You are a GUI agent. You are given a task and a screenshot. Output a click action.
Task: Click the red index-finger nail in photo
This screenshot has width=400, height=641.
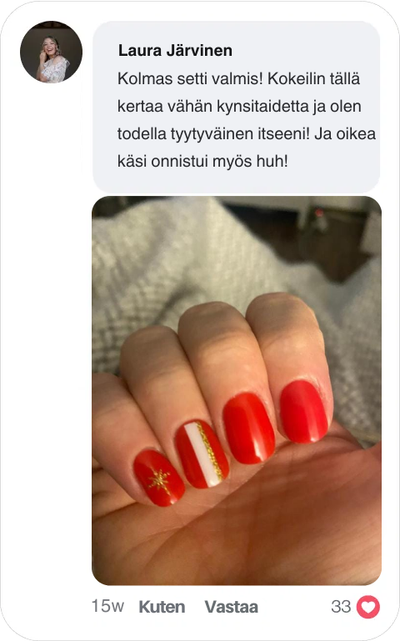pyautogui.click(x=304, y=412)
